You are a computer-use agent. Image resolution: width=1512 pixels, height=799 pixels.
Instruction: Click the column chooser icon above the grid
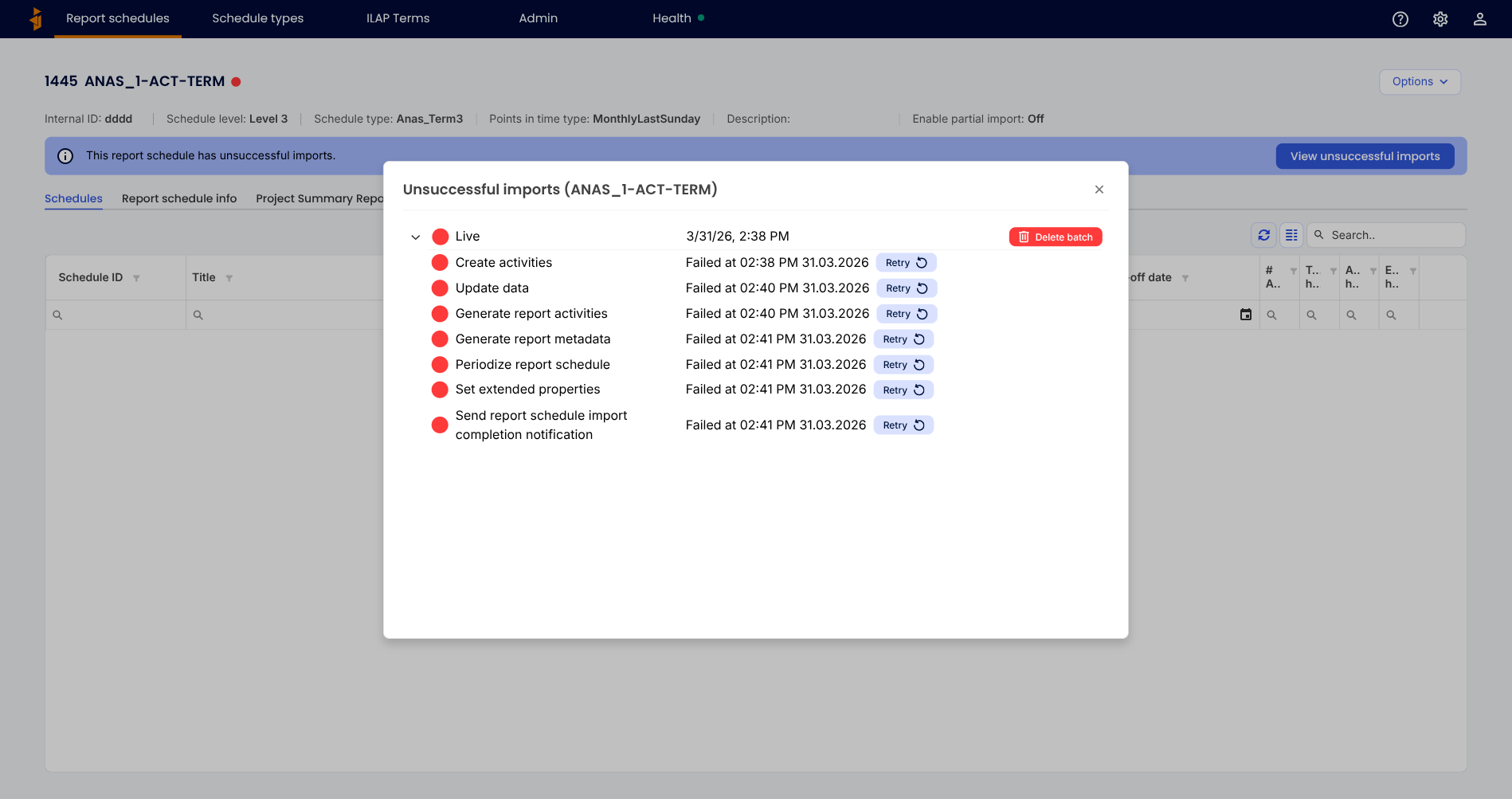(1291, 235)
